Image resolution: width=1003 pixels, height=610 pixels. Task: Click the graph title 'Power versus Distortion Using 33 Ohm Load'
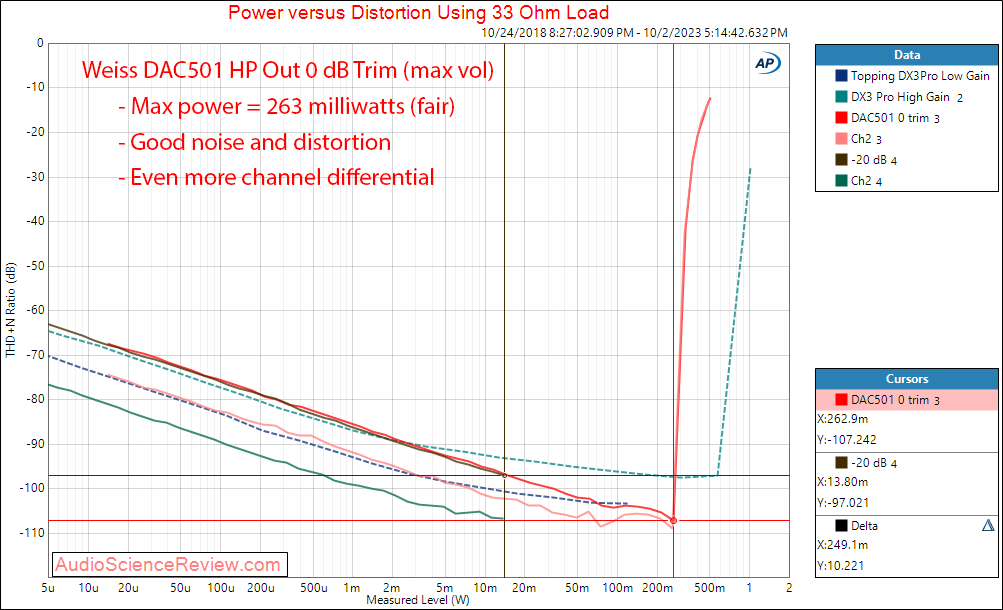[x=418, y=12]
